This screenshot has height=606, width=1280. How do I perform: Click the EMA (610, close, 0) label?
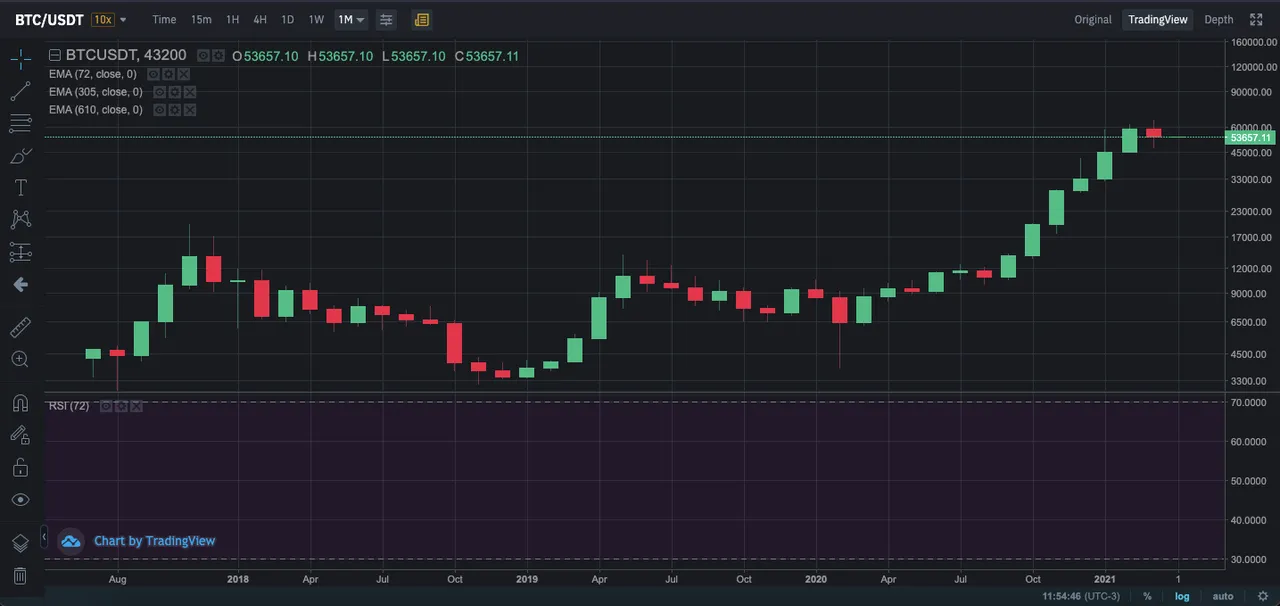click(96, 110)
